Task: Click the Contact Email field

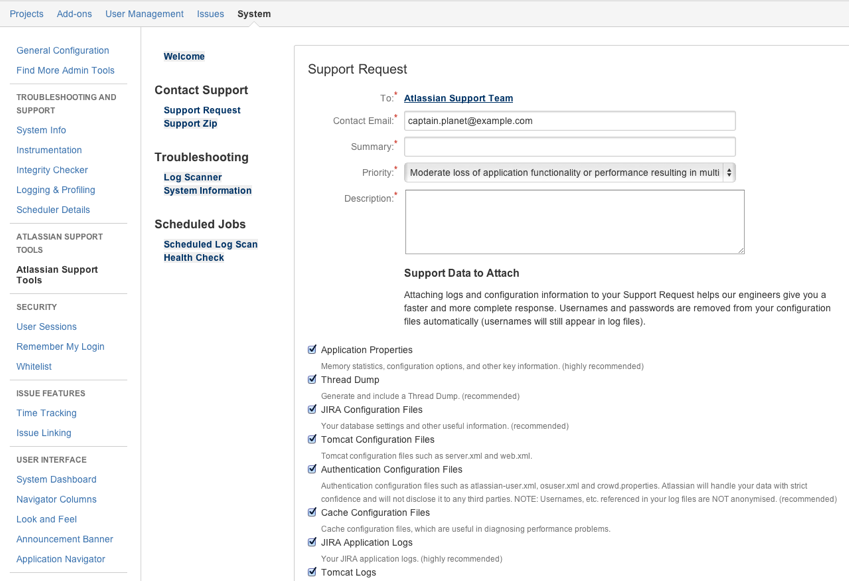Action: pyautogui.click(x=570, y=121)
